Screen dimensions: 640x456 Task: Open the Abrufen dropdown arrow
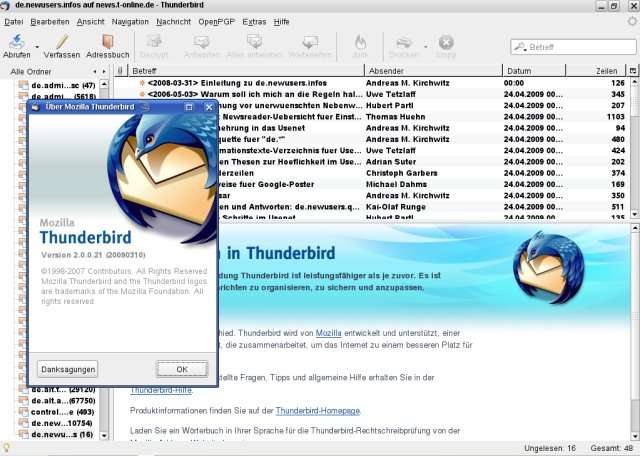click(38, 47)
